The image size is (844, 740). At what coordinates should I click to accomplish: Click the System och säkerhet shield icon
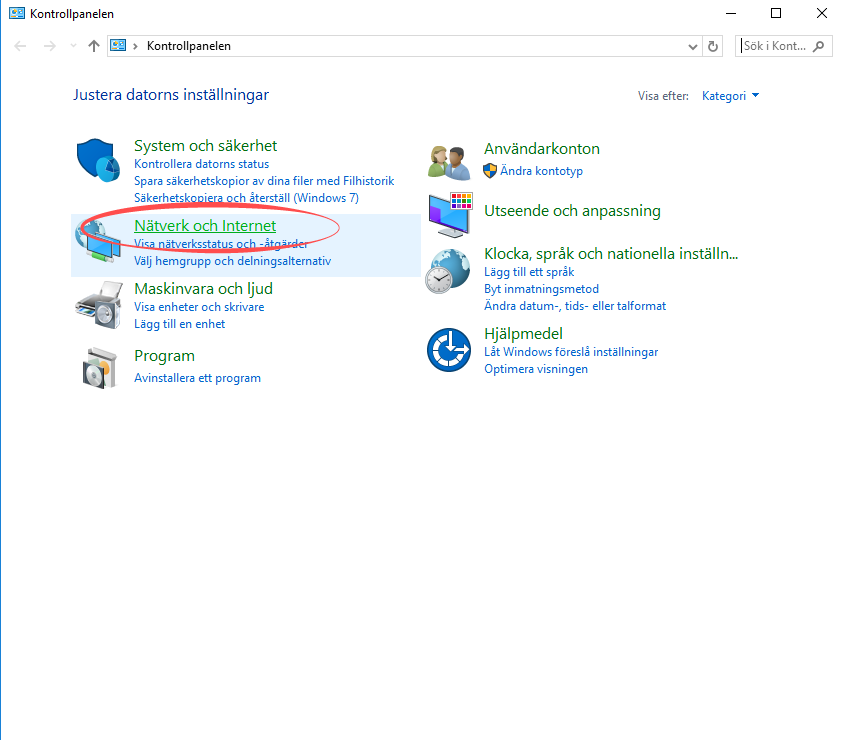coord(98,160)
